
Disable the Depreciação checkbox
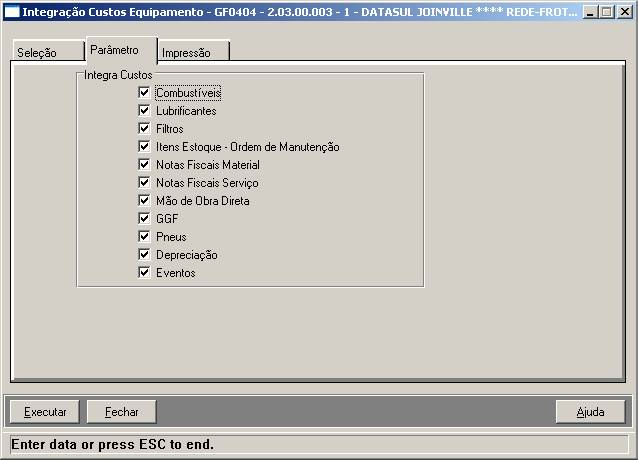[x=144, y=254]
